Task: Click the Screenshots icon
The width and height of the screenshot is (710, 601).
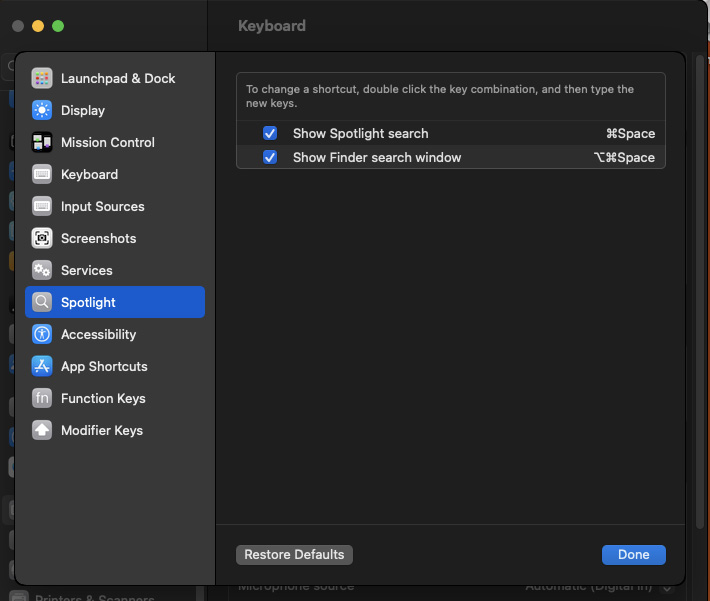Action: tap(42, 238)
